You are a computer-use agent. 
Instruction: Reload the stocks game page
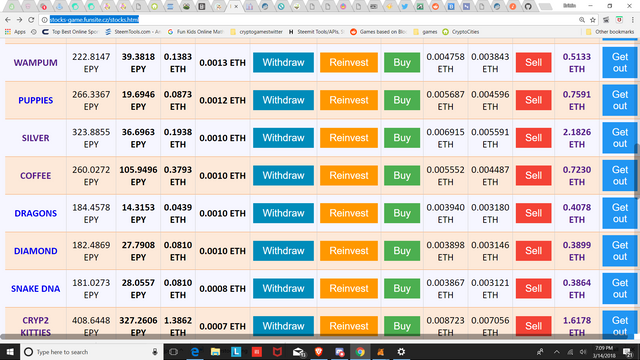[x=31, y=20]
